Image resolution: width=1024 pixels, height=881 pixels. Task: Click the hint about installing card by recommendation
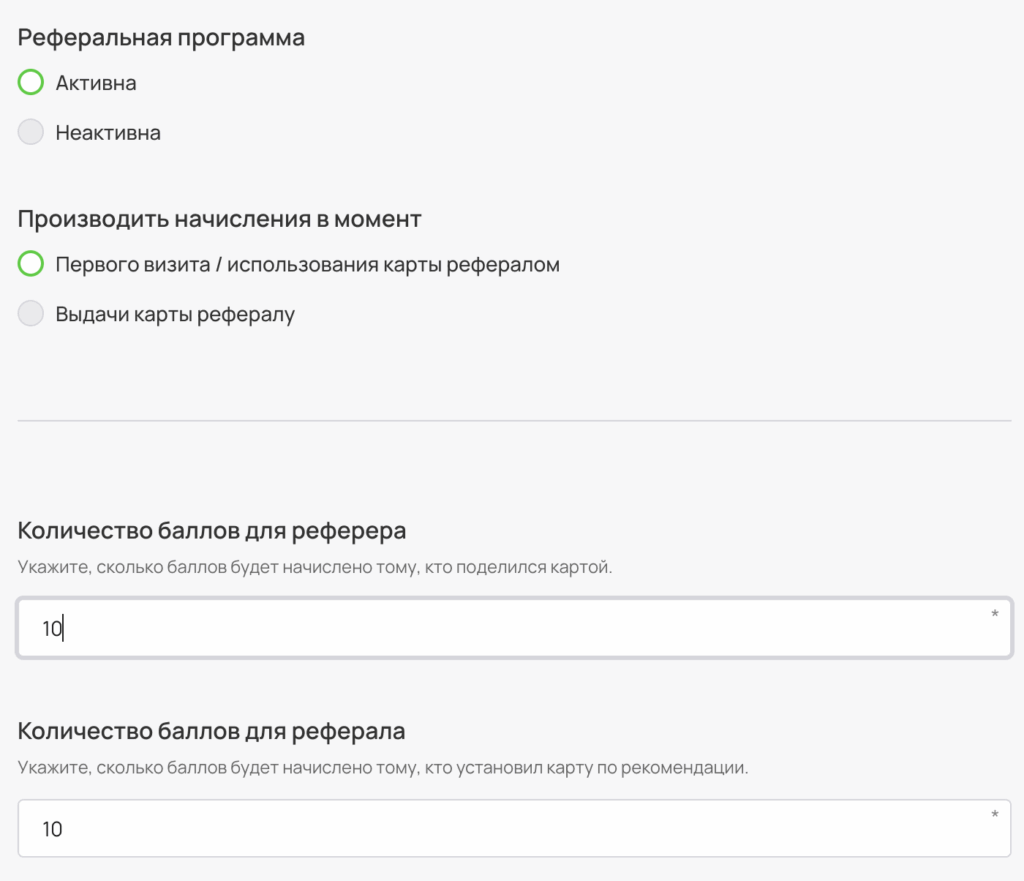[x=383, y=768]
